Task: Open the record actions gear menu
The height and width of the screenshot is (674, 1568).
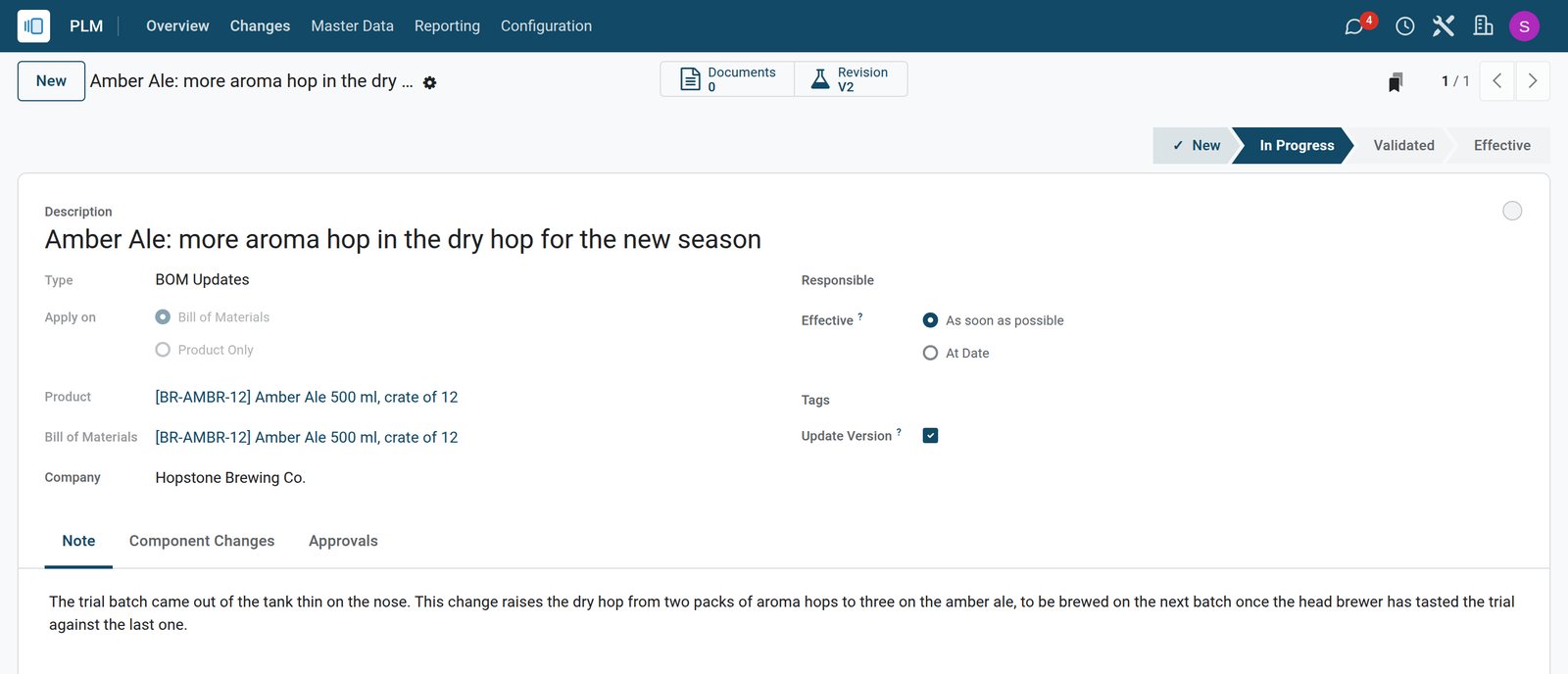Action: point(429,83)
